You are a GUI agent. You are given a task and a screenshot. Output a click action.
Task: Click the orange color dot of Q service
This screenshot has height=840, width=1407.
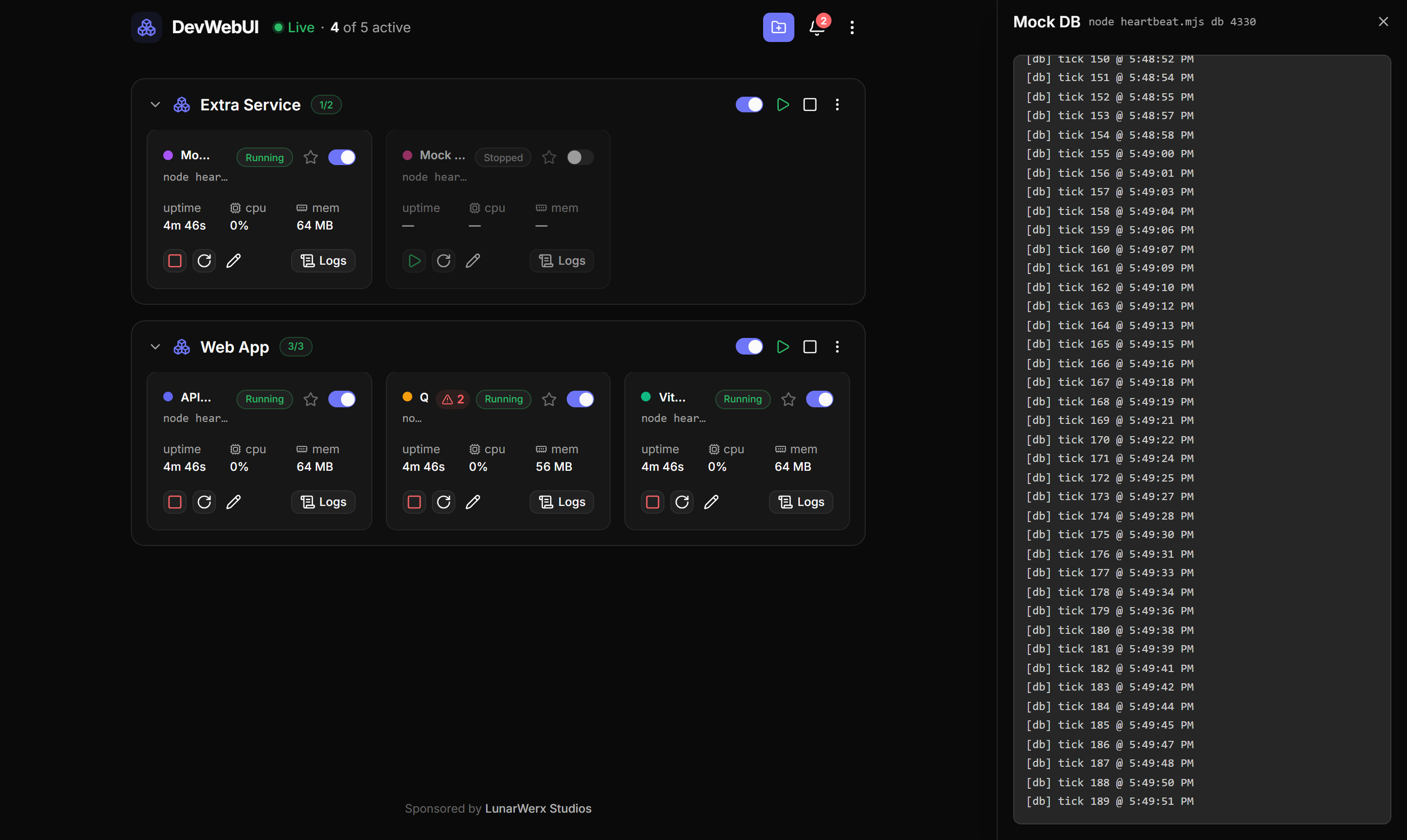[407, 397]
